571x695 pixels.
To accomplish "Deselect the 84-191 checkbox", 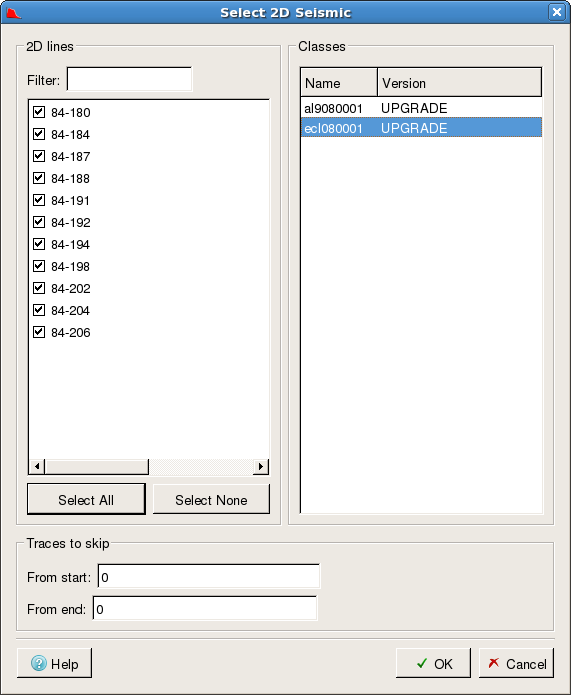I will (39, 200).
